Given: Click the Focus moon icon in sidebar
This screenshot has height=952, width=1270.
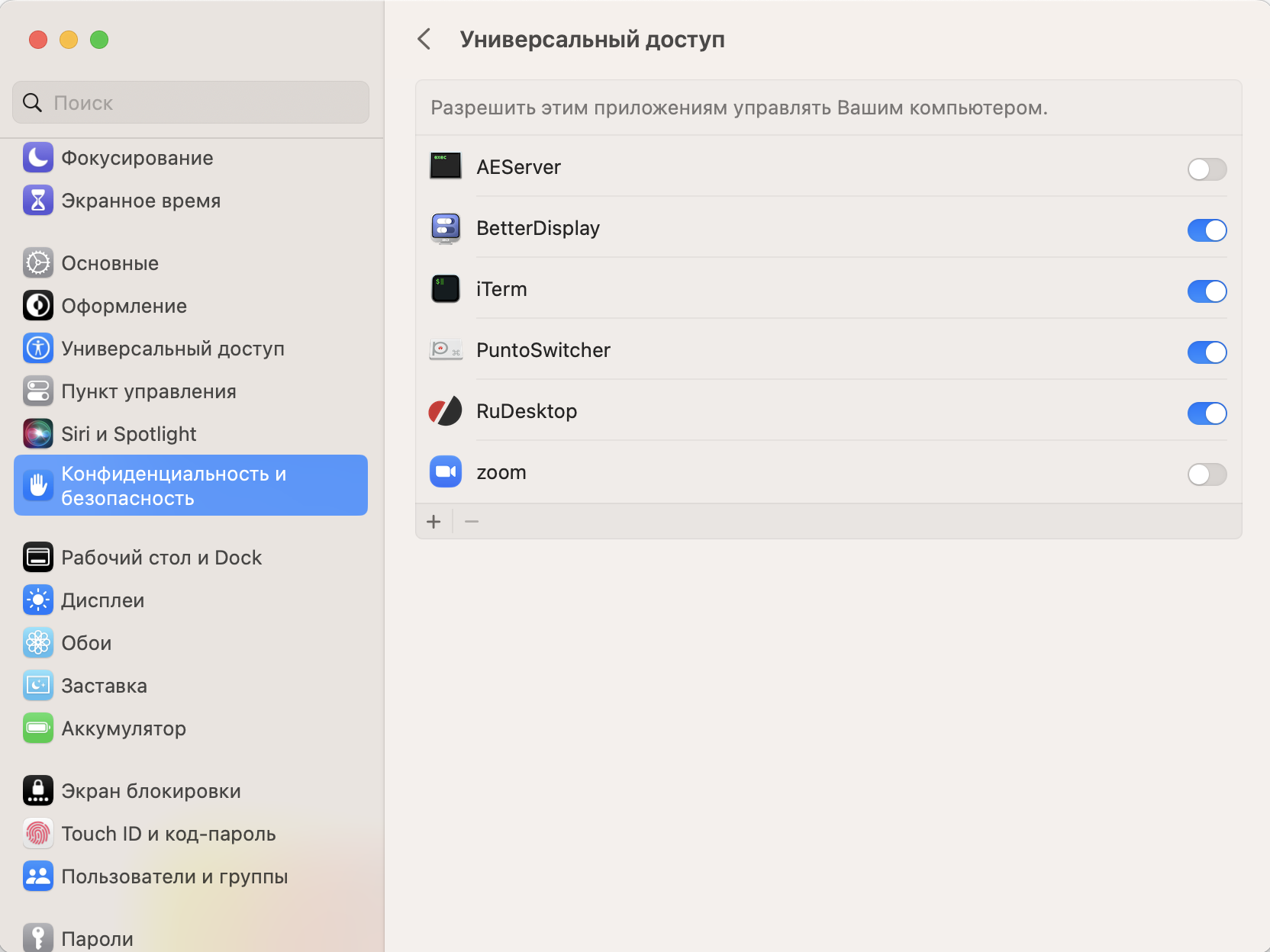Looking at the screenshot, I should click(37, 158).
